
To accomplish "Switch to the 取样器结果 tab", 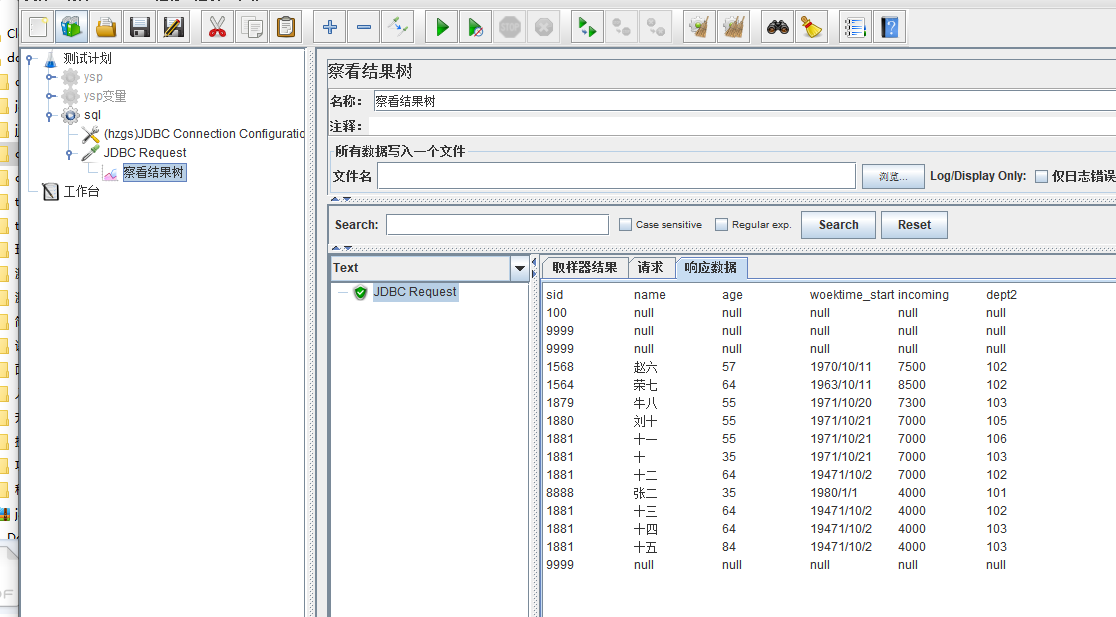I will 585,267.
